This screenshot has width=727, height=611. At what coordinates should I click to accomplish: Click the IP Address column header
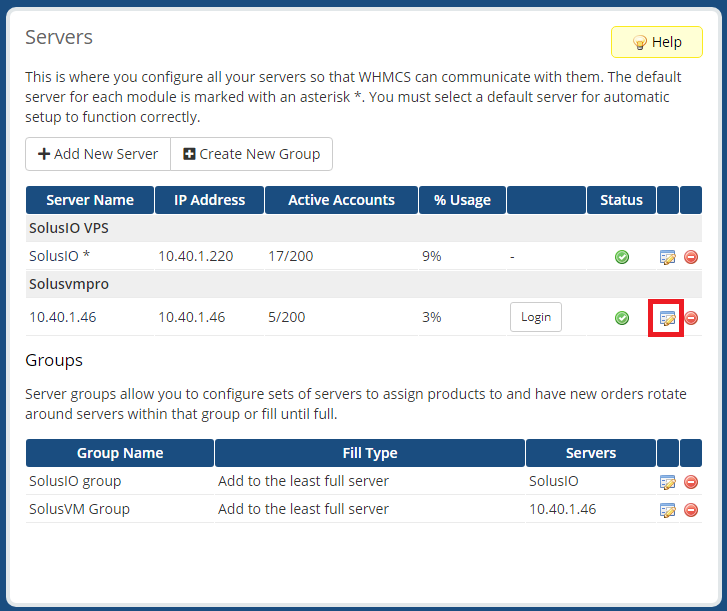[210, 200]
